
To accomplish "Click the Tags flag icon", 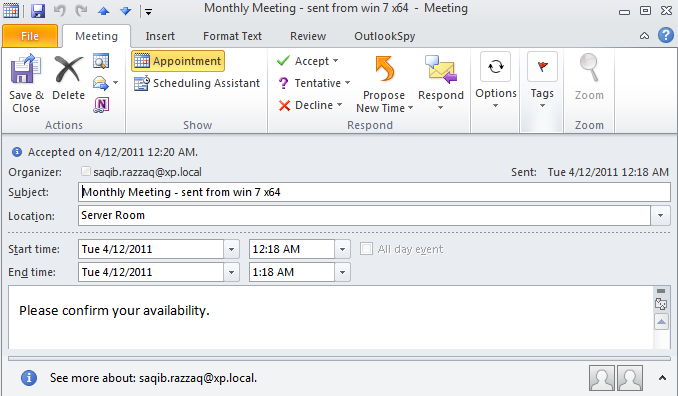I will [542, 67].
